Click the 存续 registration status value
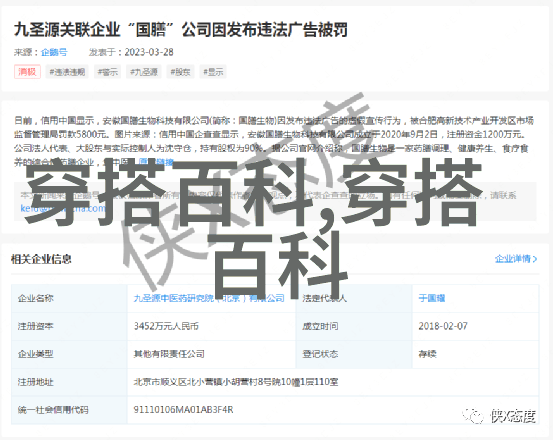553x440 pixels. tap(427, 354)
